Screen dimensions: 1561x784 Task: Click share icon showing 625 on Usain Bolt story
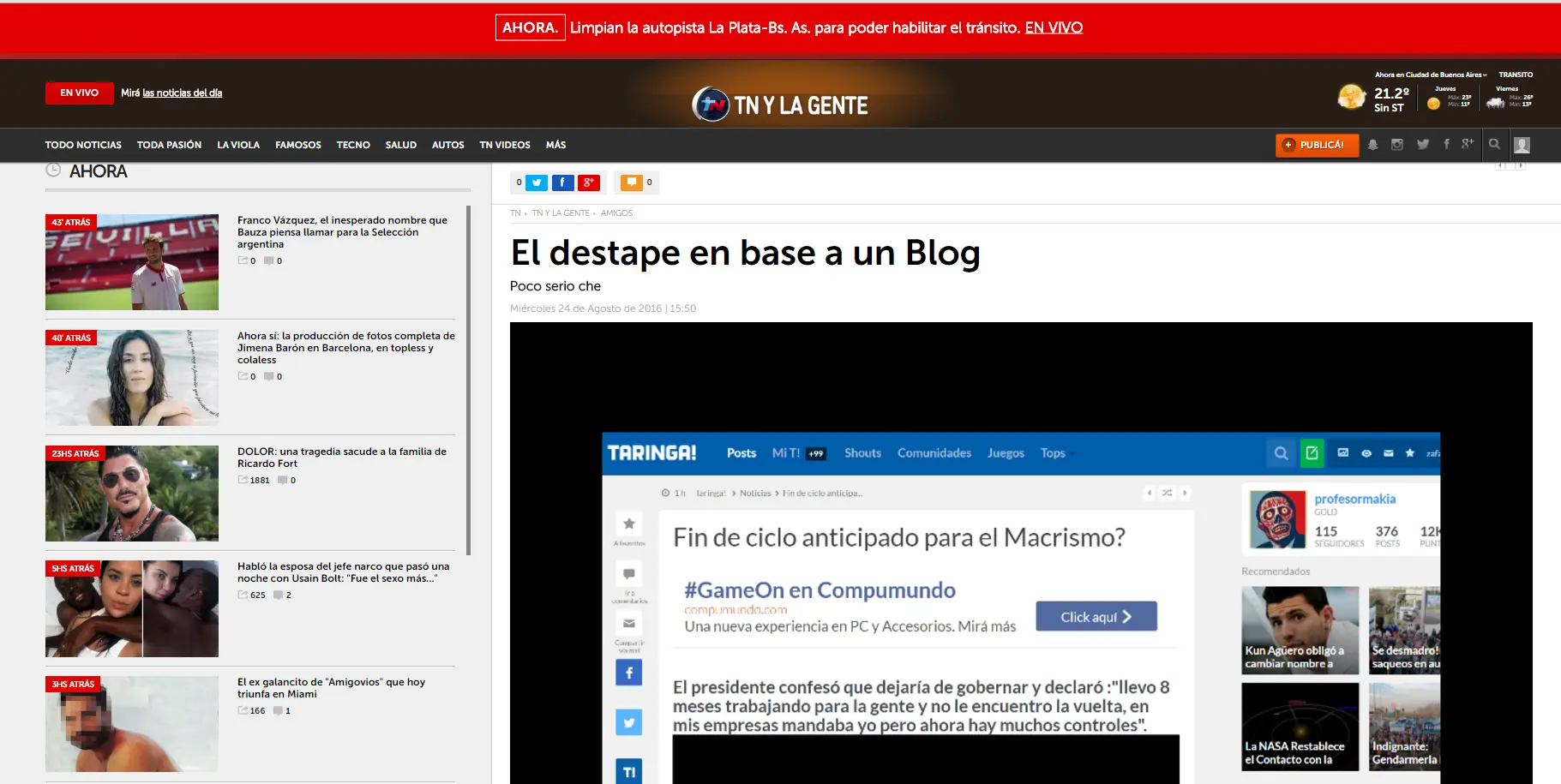(x=243, y=595)
